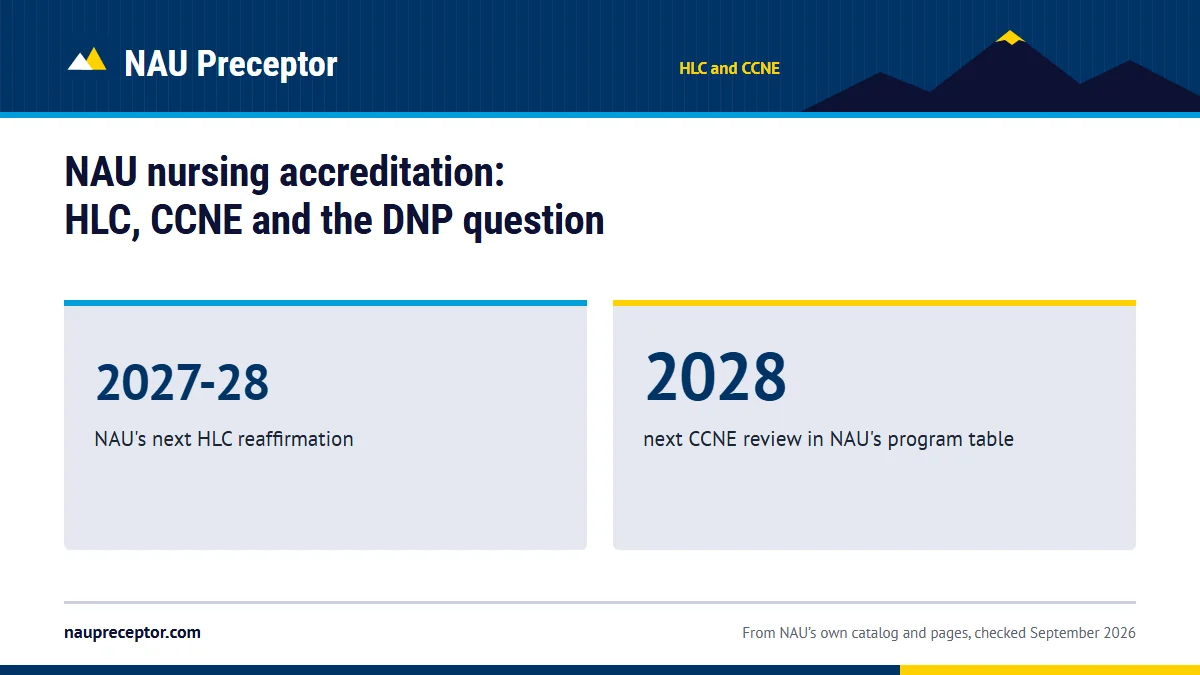Image resolution: width=1200 pixels, height=675 pixels.
Task: Click the 2028 statistic figure
Action: click(716, 377)
